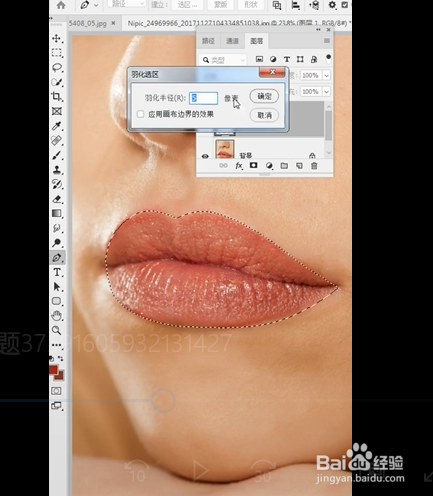Delete layer with trash icon
433x496 pixels.
(314, 166)
